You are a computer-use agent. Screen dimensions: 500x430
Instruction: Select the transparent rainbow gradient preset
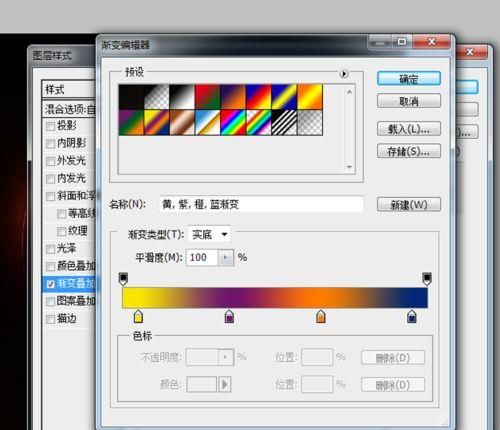point(259,122)
